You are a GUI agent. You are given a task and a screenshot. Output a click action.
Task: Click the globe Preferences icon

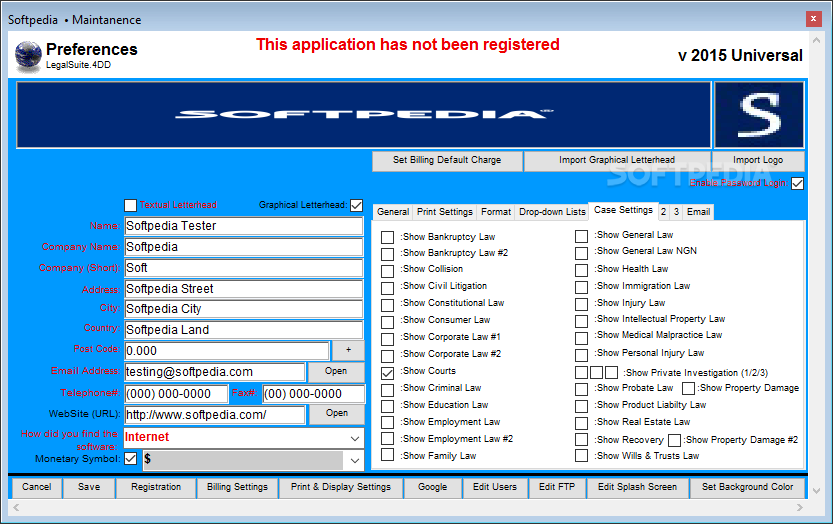tap(28, 56)
